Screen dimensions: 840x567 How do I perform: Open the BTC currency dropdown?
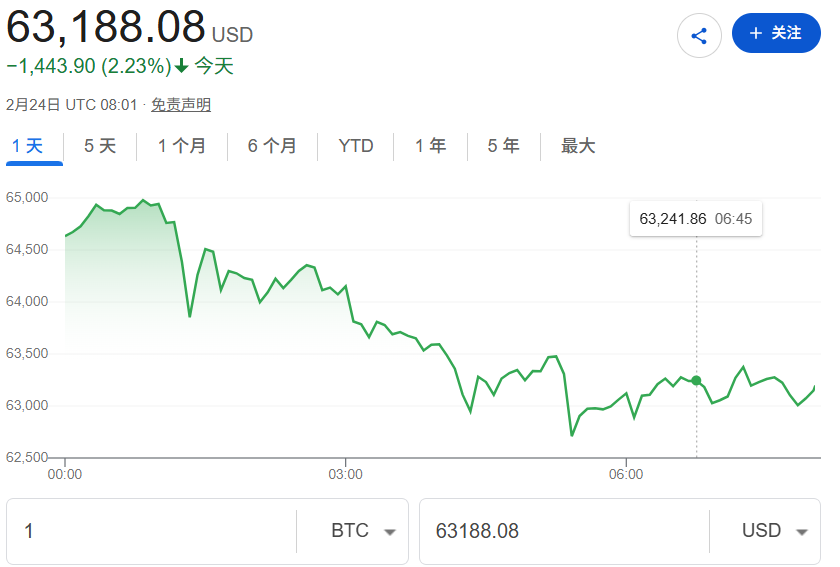(x=363, y=531)
